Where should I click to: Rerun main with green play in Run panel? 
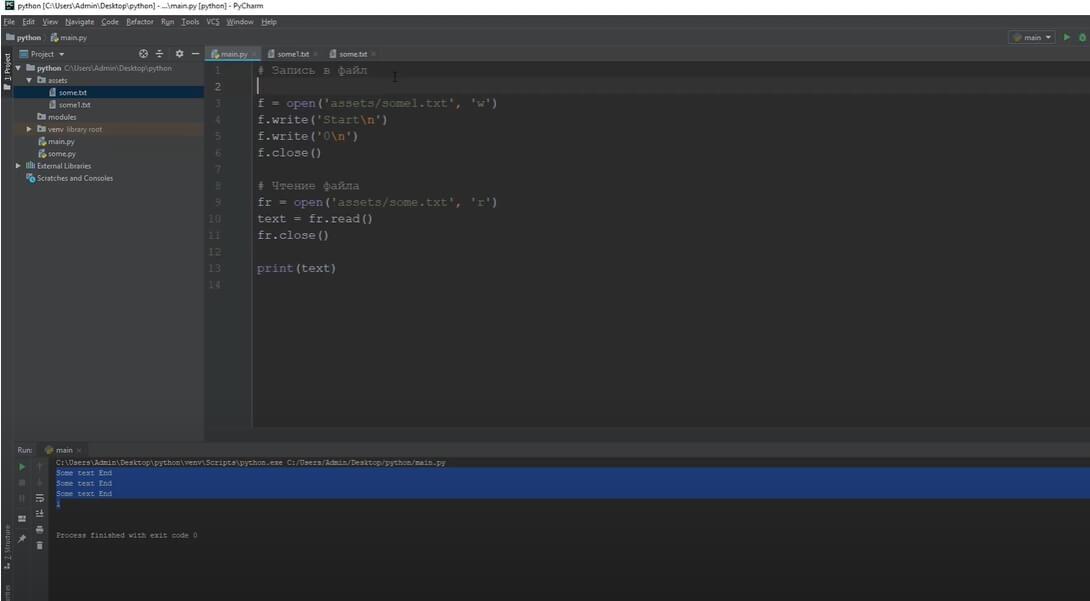22,467
